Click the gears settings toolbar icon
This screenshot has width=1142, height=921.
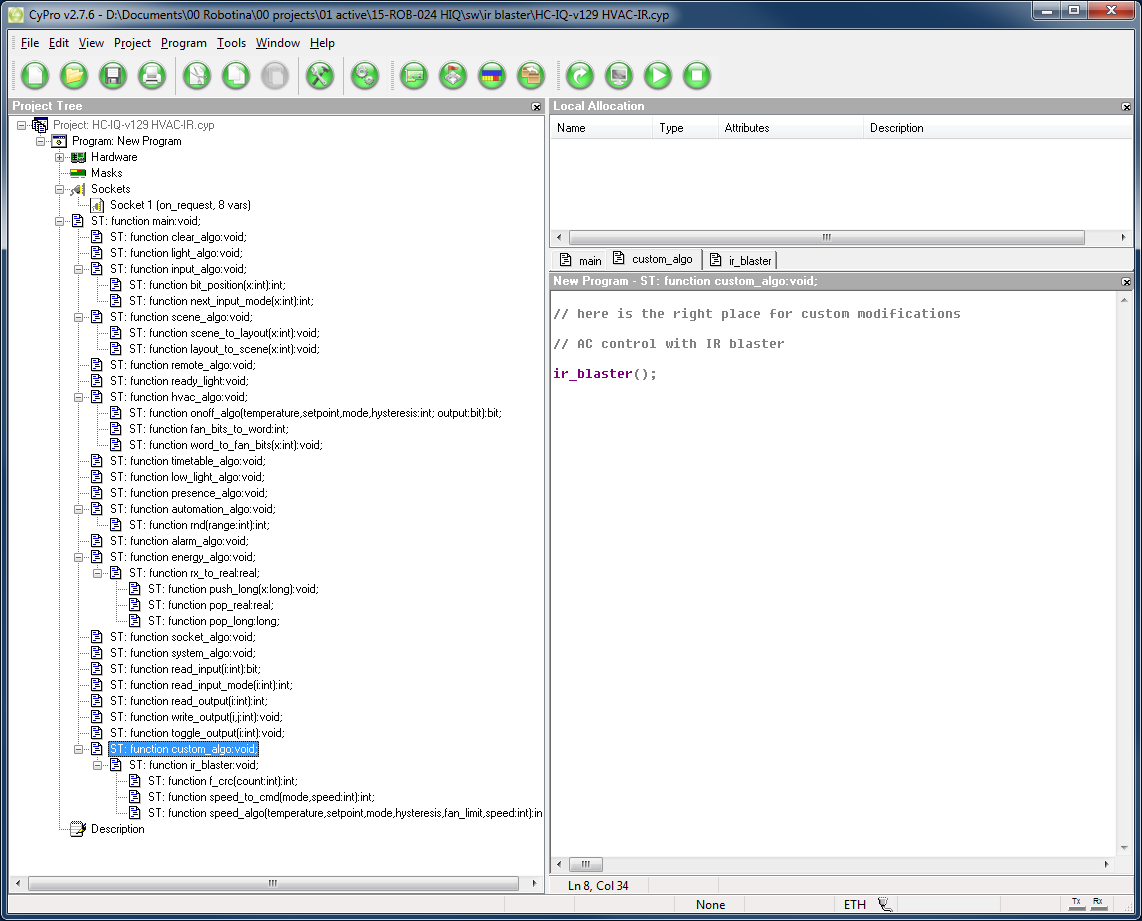coord(365,76)
